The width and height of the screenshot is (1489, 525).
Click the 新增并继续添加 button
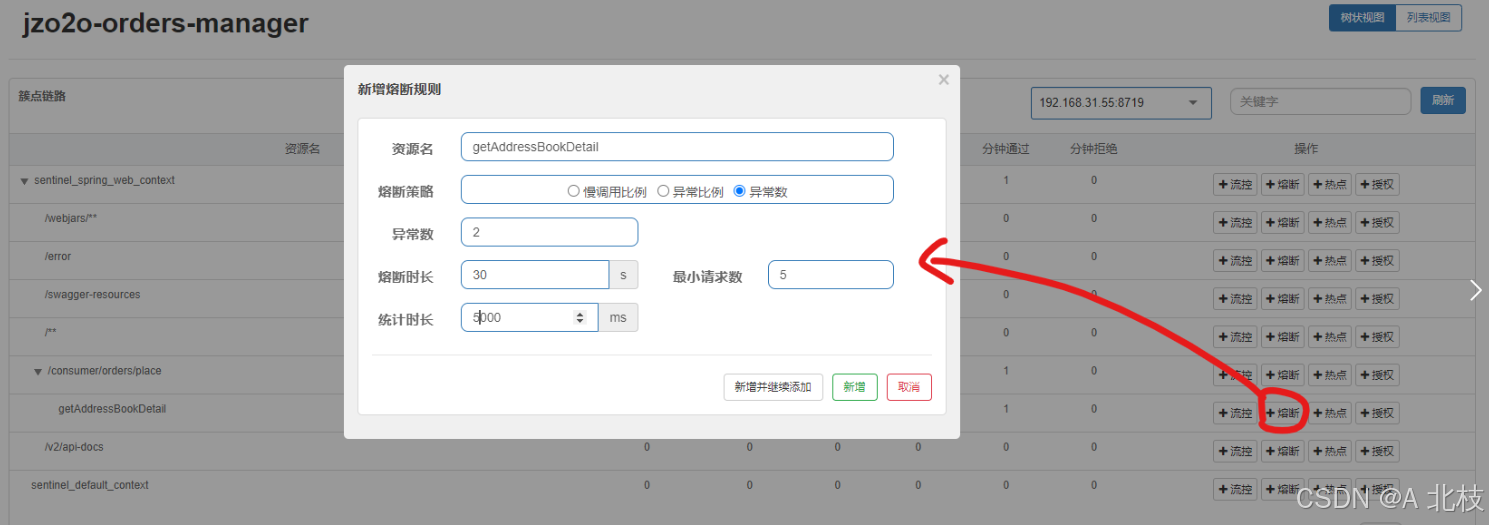pos(773,387)
